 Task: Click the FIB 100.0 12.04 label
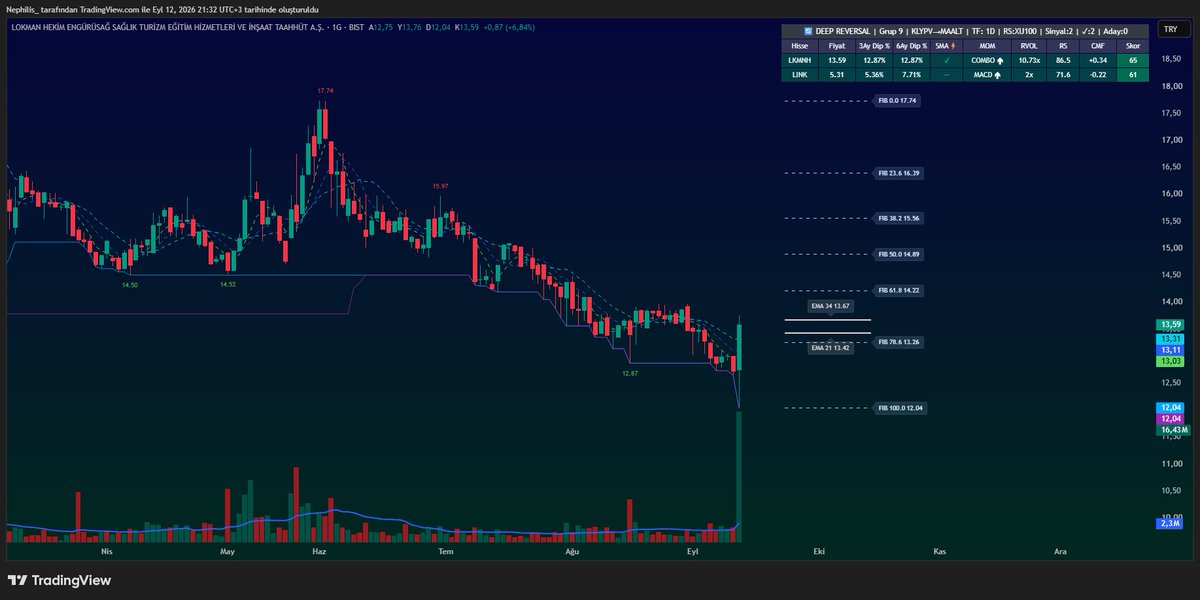(901, 408)
